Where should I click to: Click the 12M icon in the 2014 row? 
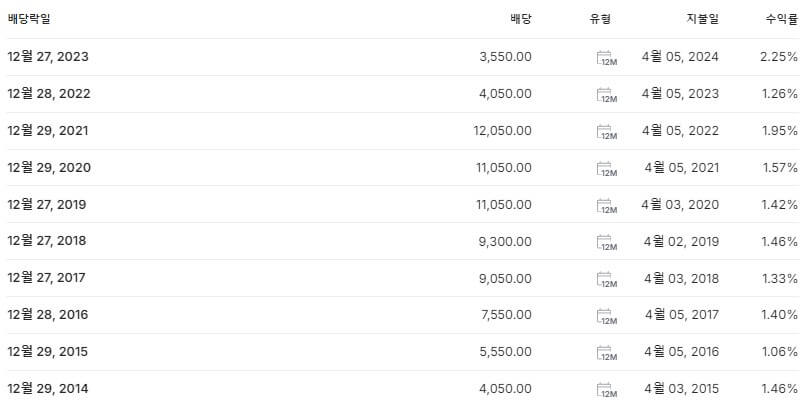point(607,390)
